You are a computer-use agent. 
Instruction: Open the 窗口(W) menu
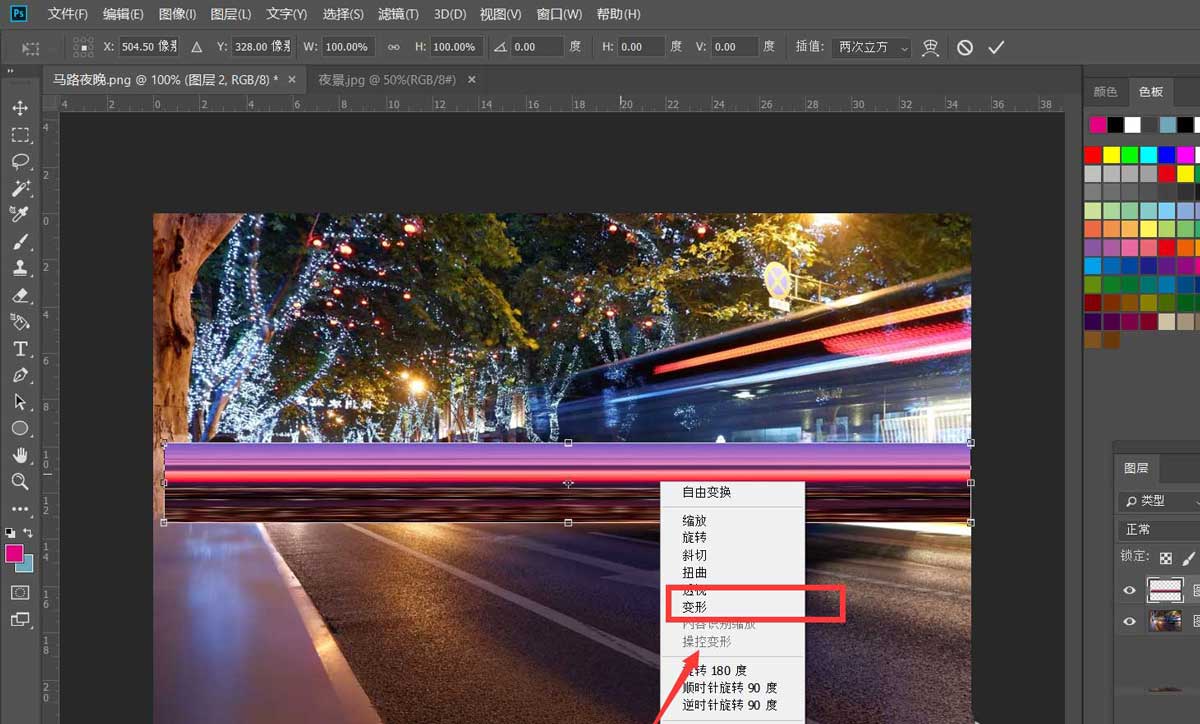pyautogui.click(x=559, y=14)
